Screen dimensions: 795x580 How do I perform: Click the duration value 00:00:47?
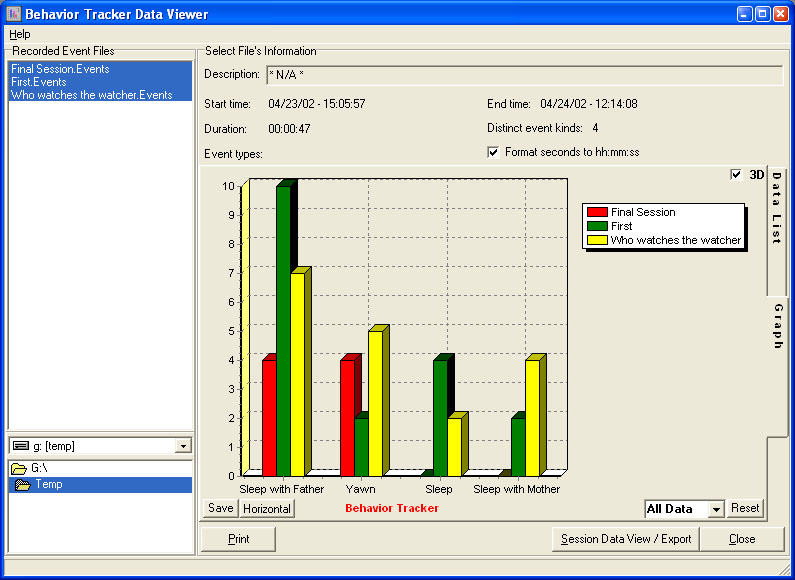[289, 129]
